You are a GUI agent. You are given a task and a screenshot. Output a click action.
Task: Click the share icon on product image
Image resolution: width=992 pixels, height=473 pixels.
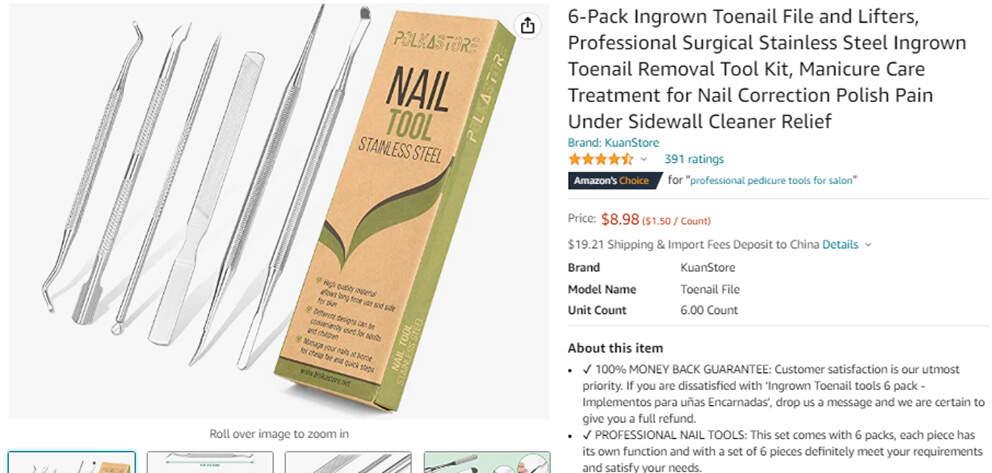click(x=528, y=25)
